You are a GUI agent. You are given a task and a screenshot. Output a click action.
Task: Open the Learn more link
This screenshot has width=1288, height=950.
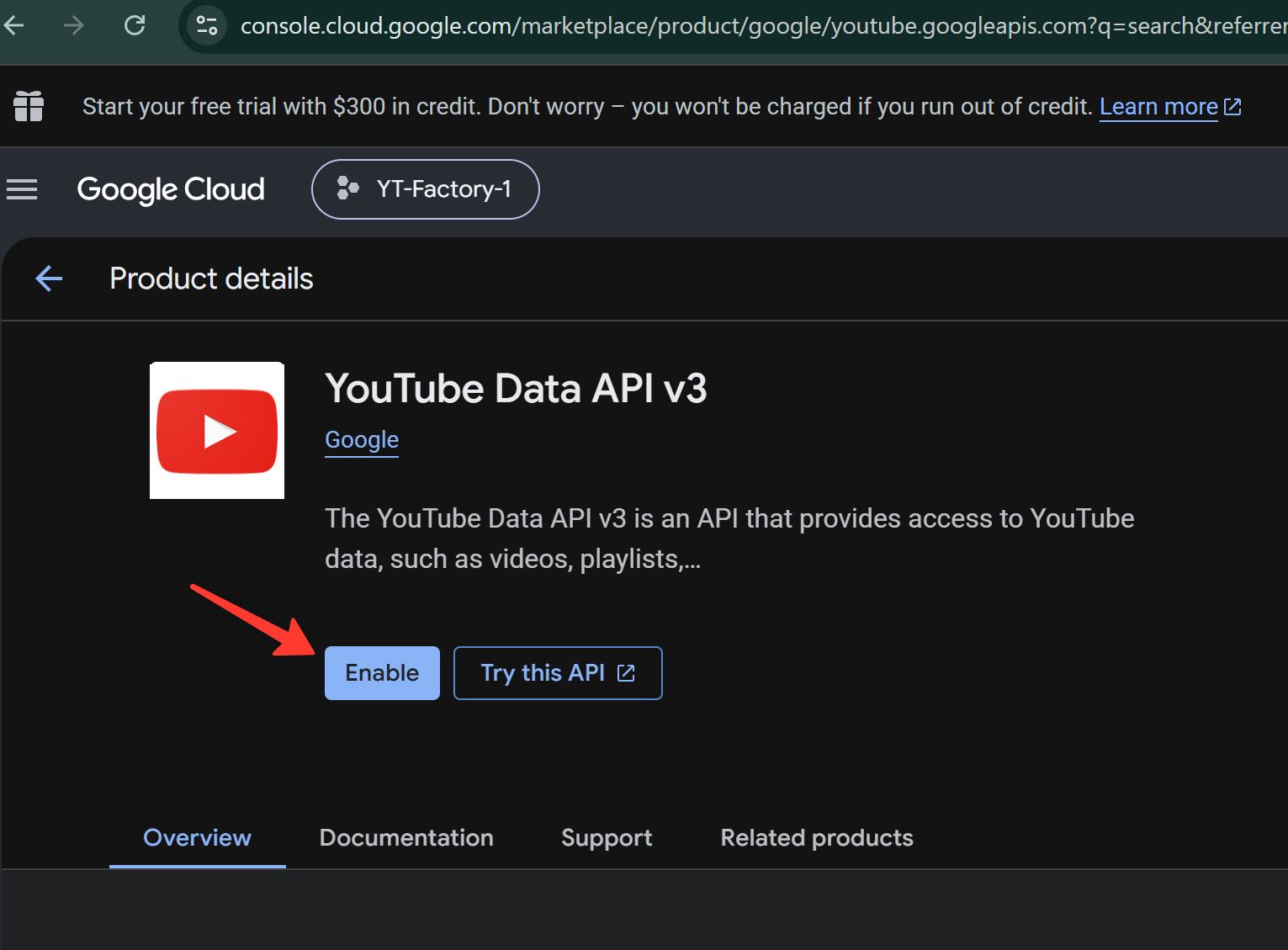click(1170, 107)
